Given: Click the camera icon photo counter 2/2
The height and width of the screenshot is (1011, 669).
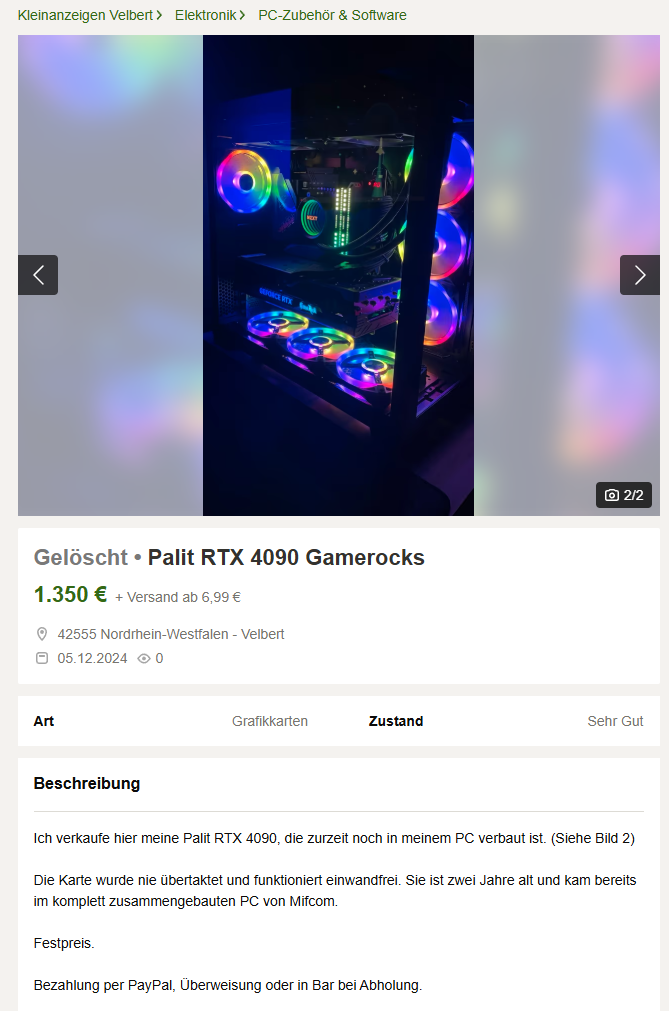Looking at the screenshot, I should click(624, 495).
